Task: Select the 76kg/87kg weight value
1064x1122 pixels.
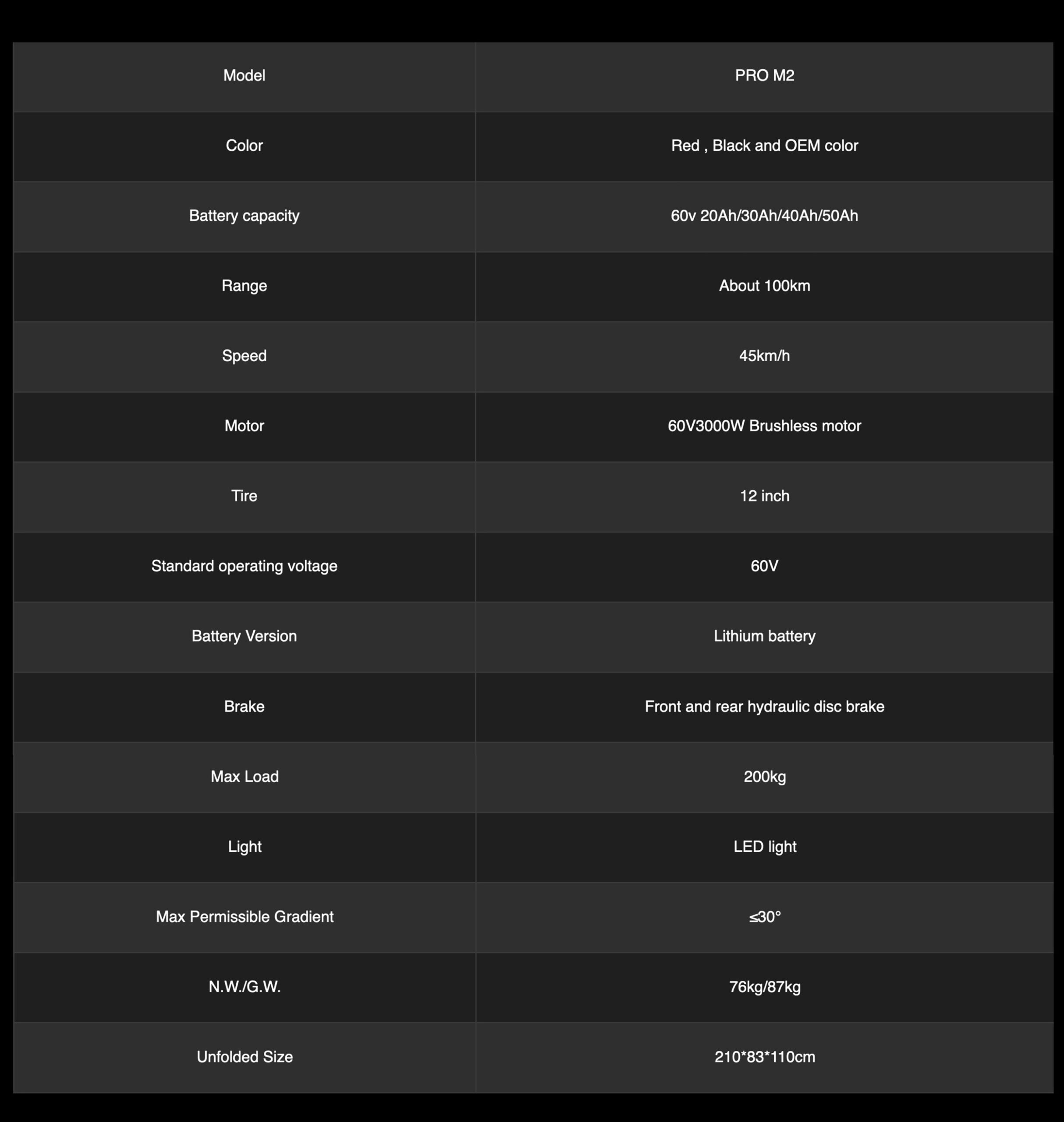Action: (764, 987)
